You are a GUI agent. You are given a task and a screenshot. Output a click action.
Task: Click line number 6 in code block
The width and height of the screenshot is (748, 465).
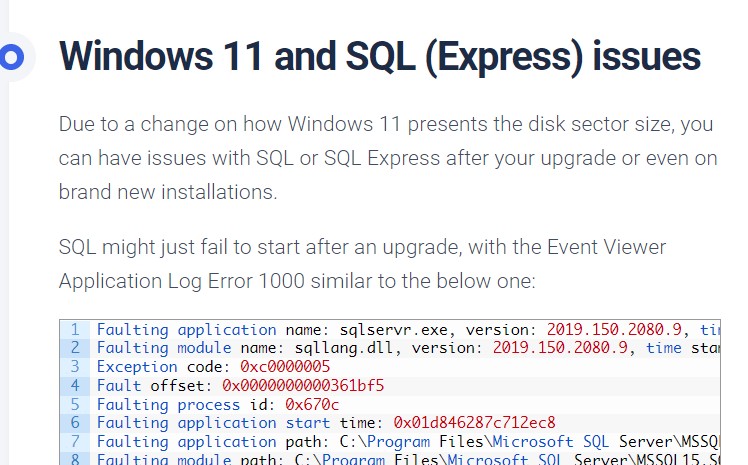(75, 423)
